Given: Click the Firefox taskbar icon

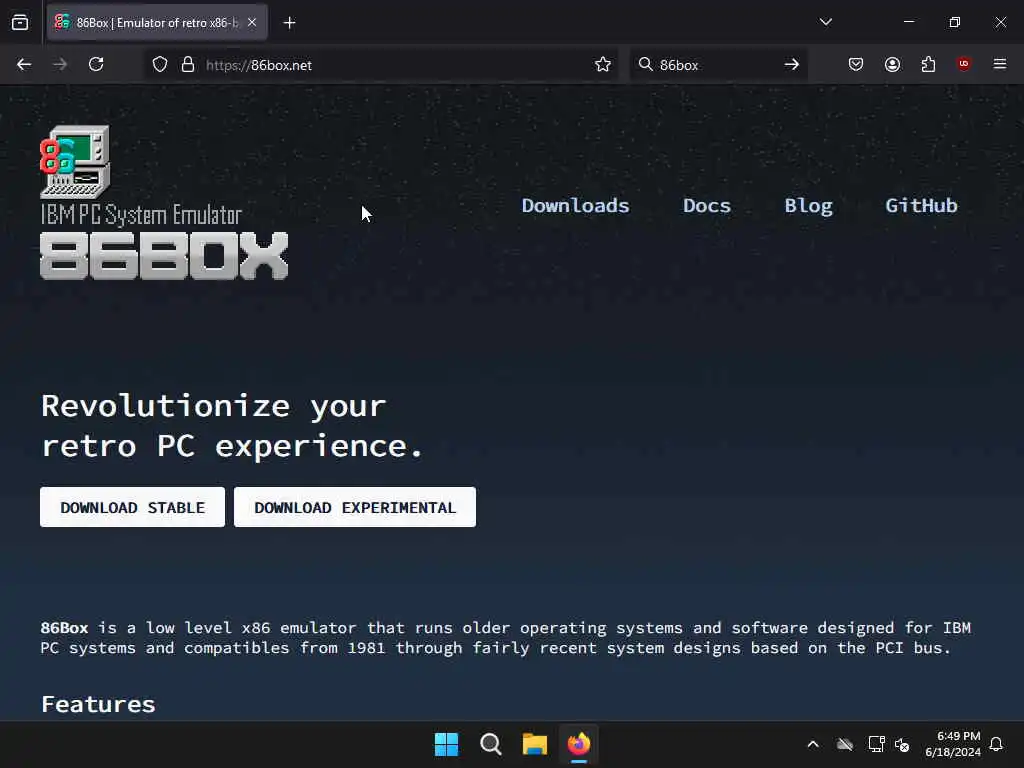Looking at the screenshot, I should point(579,744).
